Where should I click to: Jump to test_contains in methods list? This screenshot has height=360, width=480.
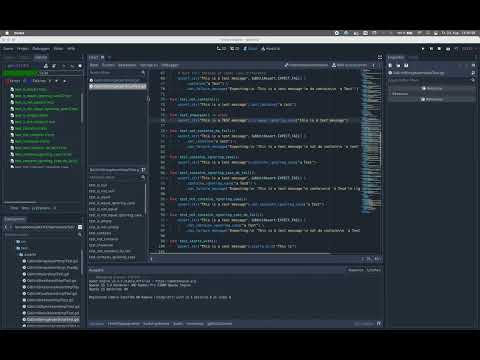(x=100, y=233)
